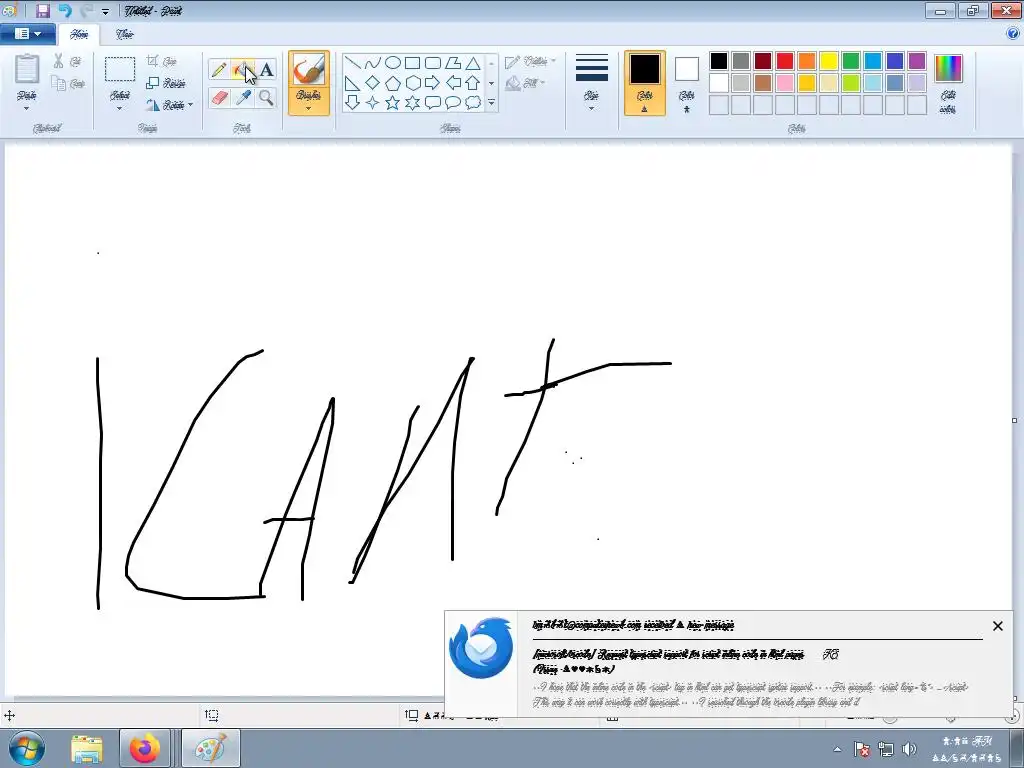Close the Thunderbird new message notification
Viewport: 1024px width, 768px height.
point(997,626)
